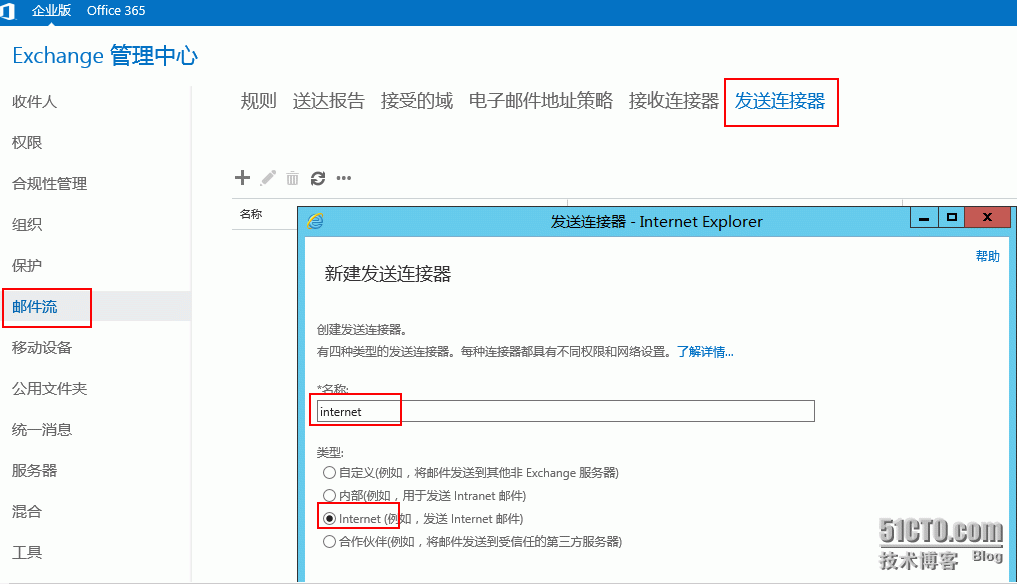Screen dimensions: 1017x584
Task: Add a new send connector with plus icon
Action: click(242, 178)
